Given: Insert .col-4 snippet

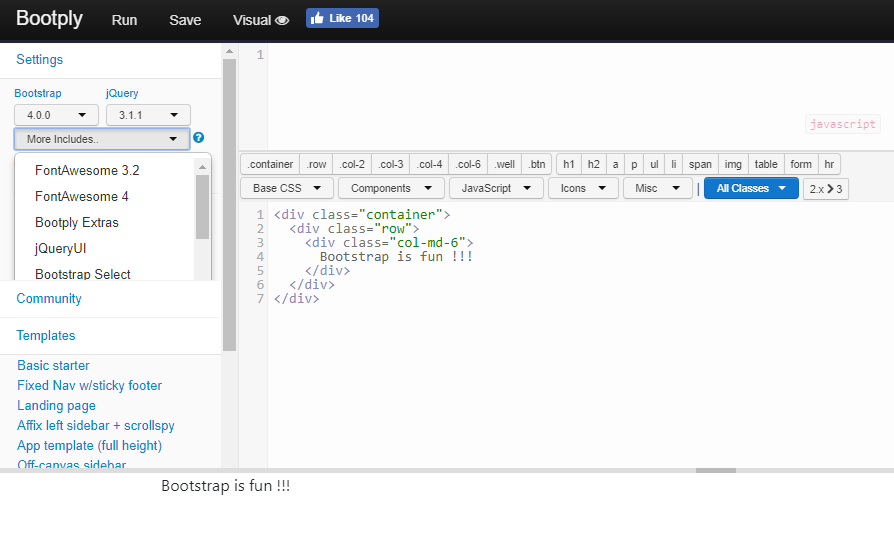Looking at the screenshot, I should pyautogui.click(x=429, y=164).
